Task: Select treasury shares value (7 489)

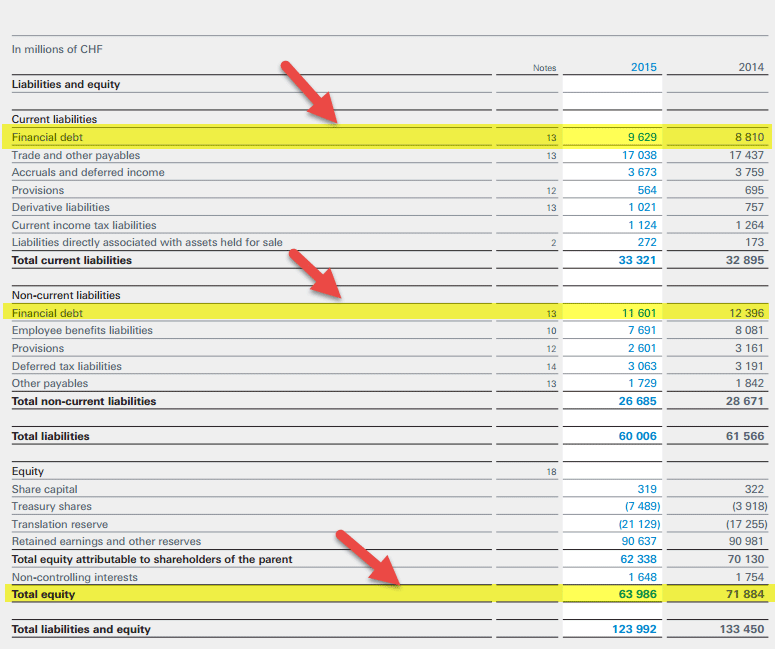Action: coord(643,507)
